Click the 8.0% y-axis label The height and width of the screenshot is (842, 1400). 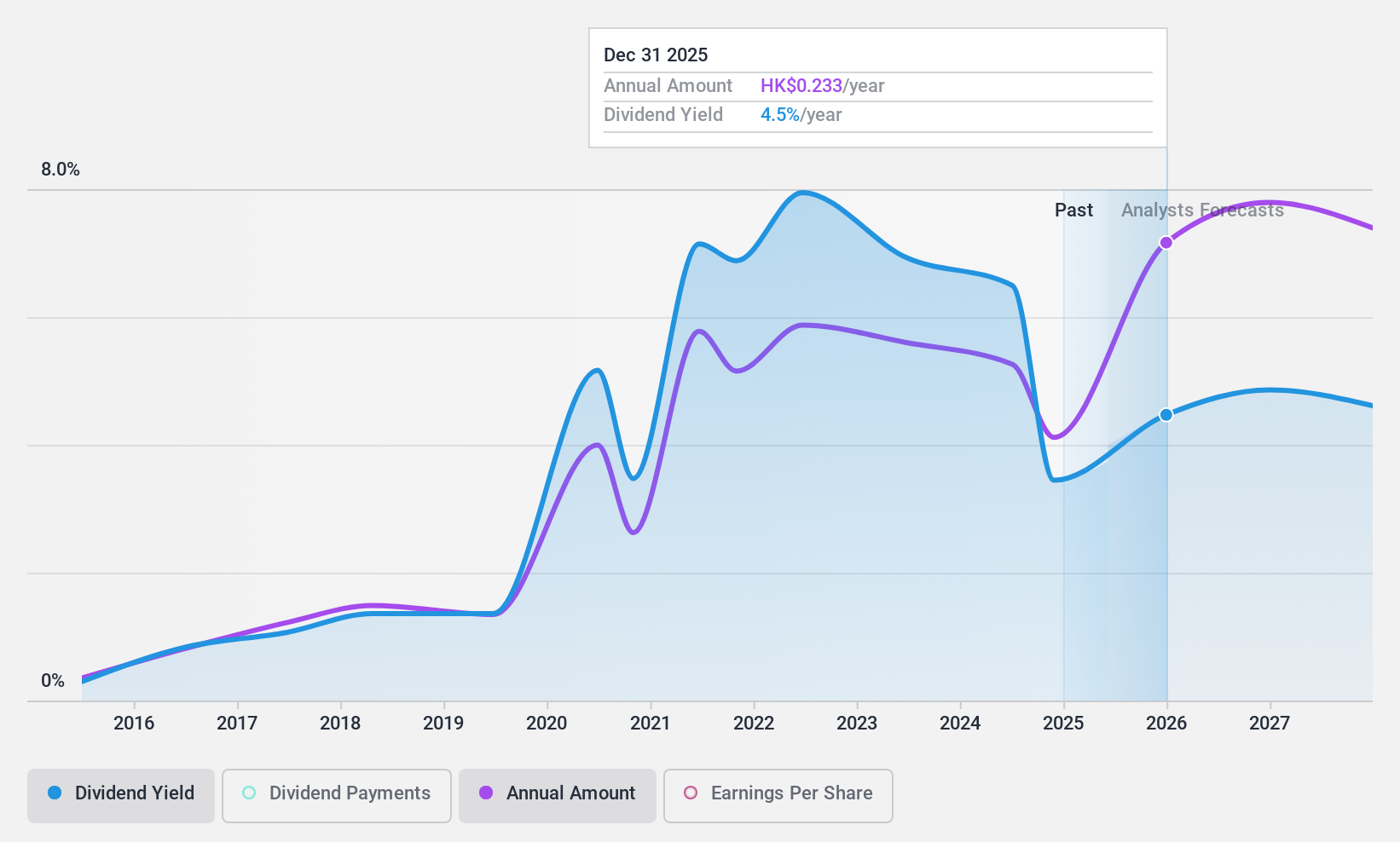point(61,170)
